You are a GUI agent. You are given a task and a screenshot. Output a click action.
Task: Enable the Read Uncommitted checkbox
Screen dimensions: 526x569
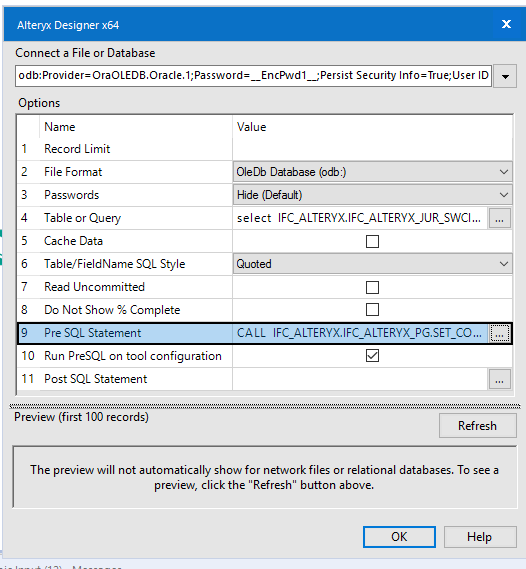point(372,287)
